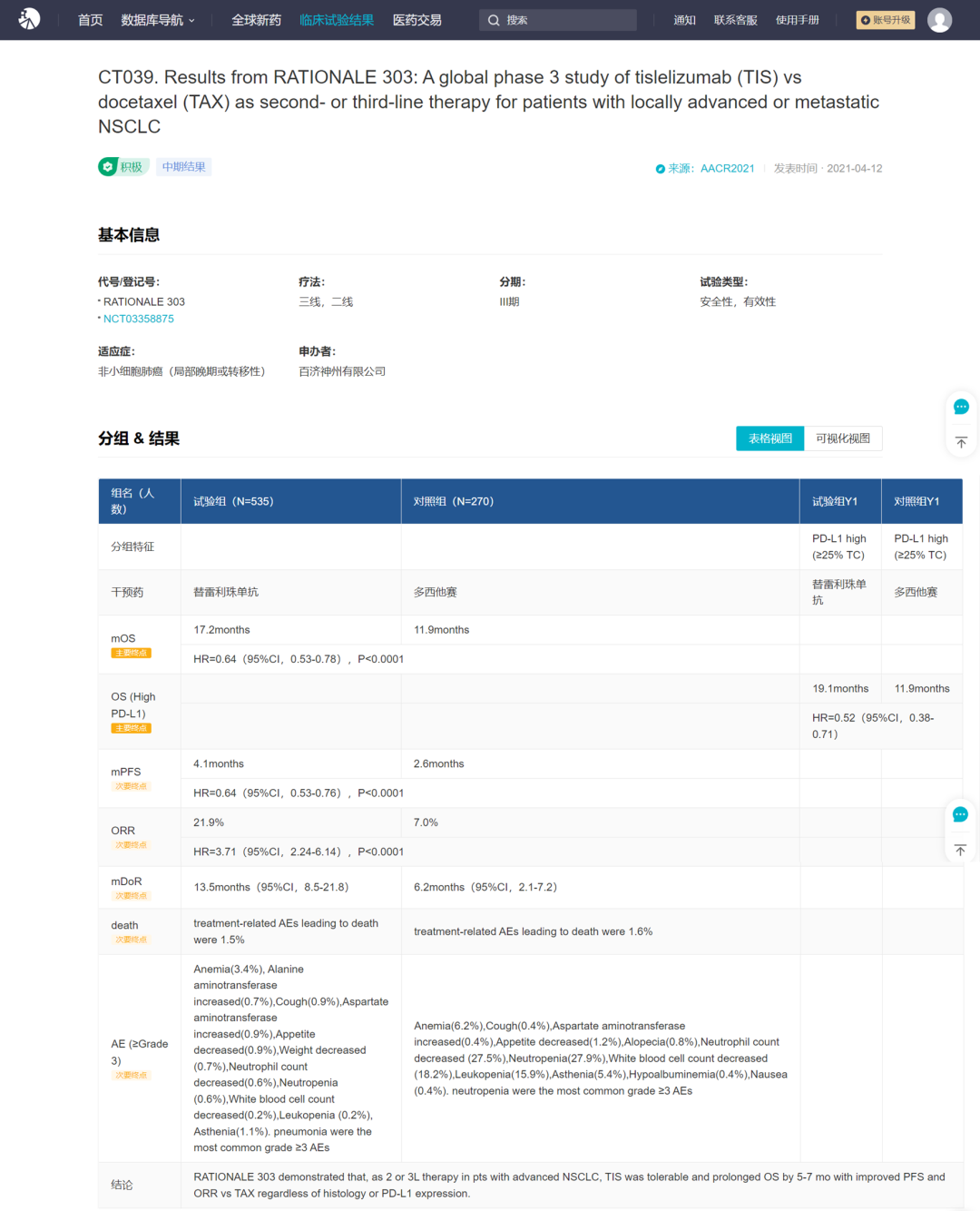Select the 试验组Y1 column header
The height and width of the screenshot is (1211, 980).
840,501
